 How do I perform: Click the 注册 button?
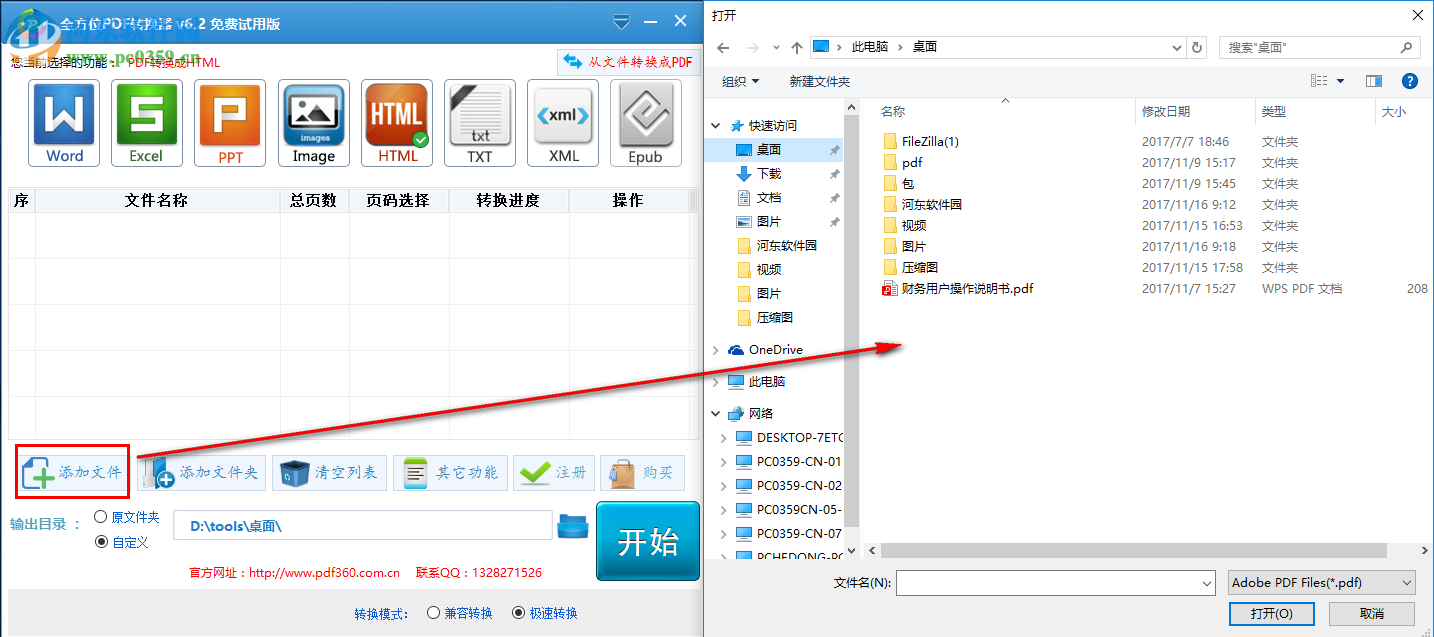555,473
